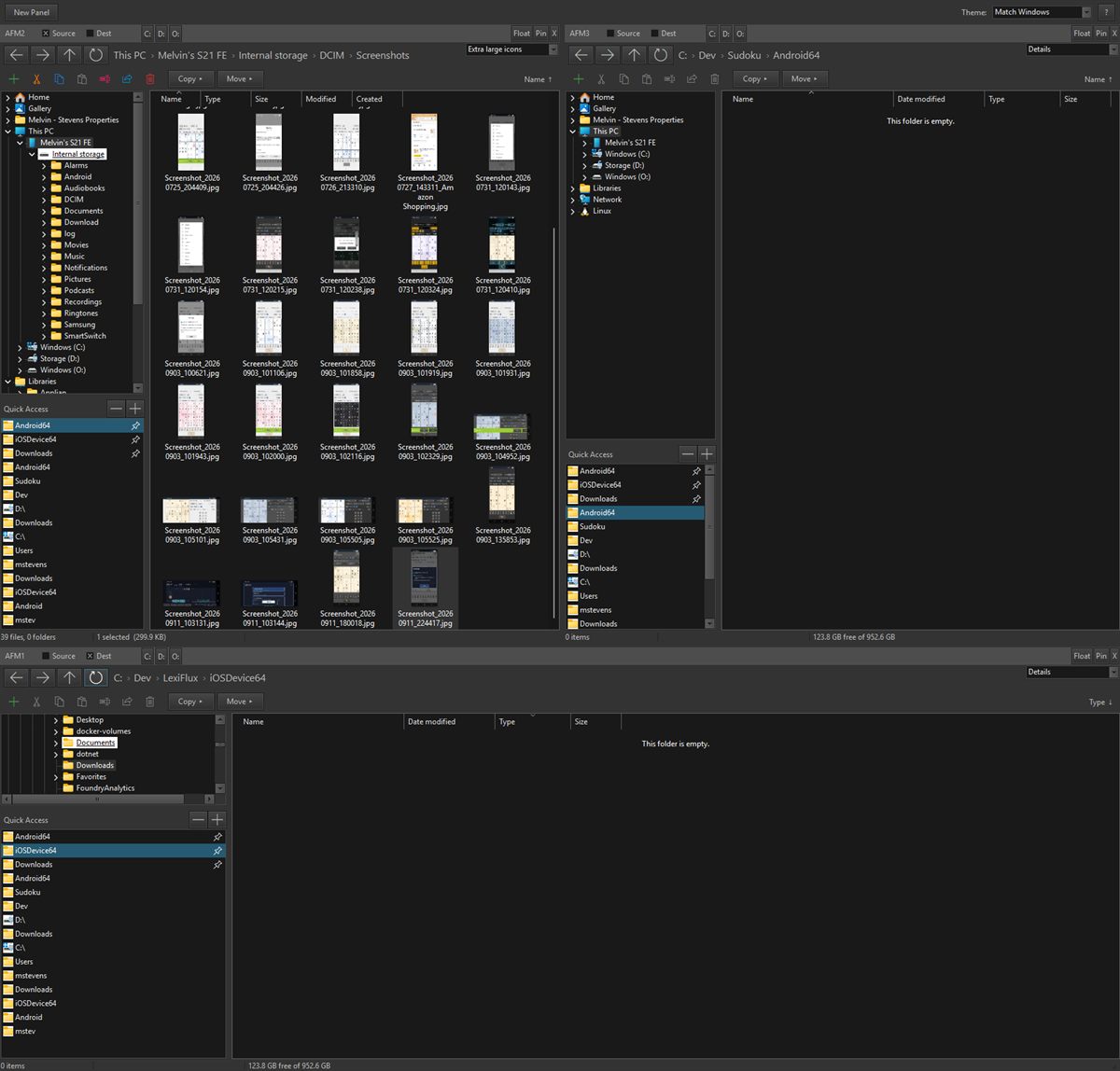
Task: Go up one folder in the AFM1 panel
Action: tap(70, 678)
